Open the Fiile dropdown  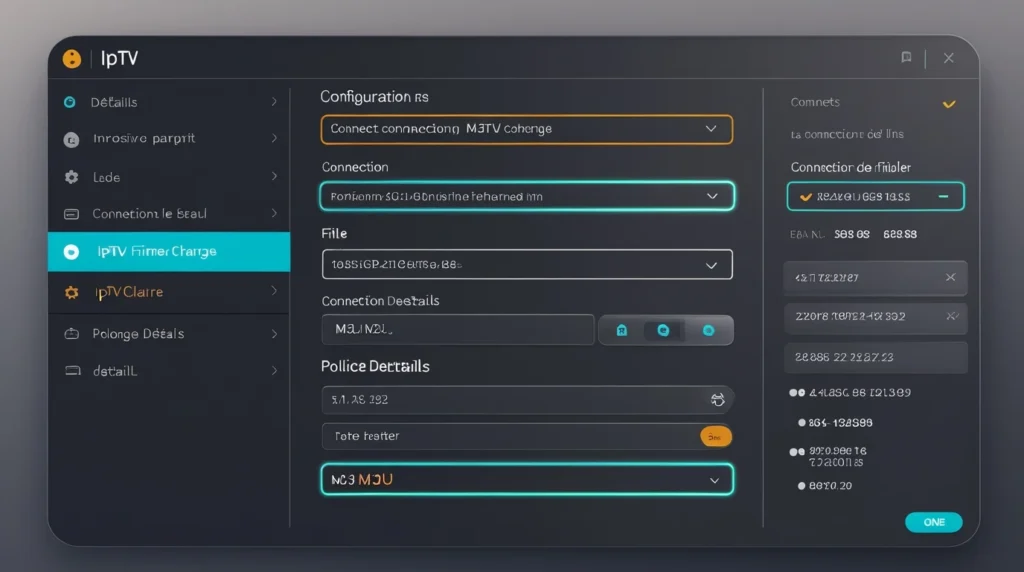coord(526,264)
